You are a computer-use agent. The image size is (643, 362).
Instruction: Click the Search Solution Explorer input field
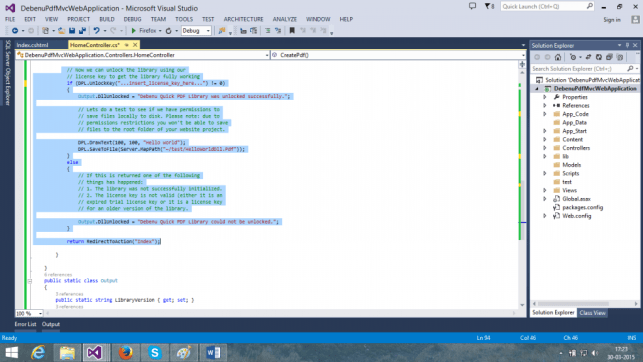579,69
